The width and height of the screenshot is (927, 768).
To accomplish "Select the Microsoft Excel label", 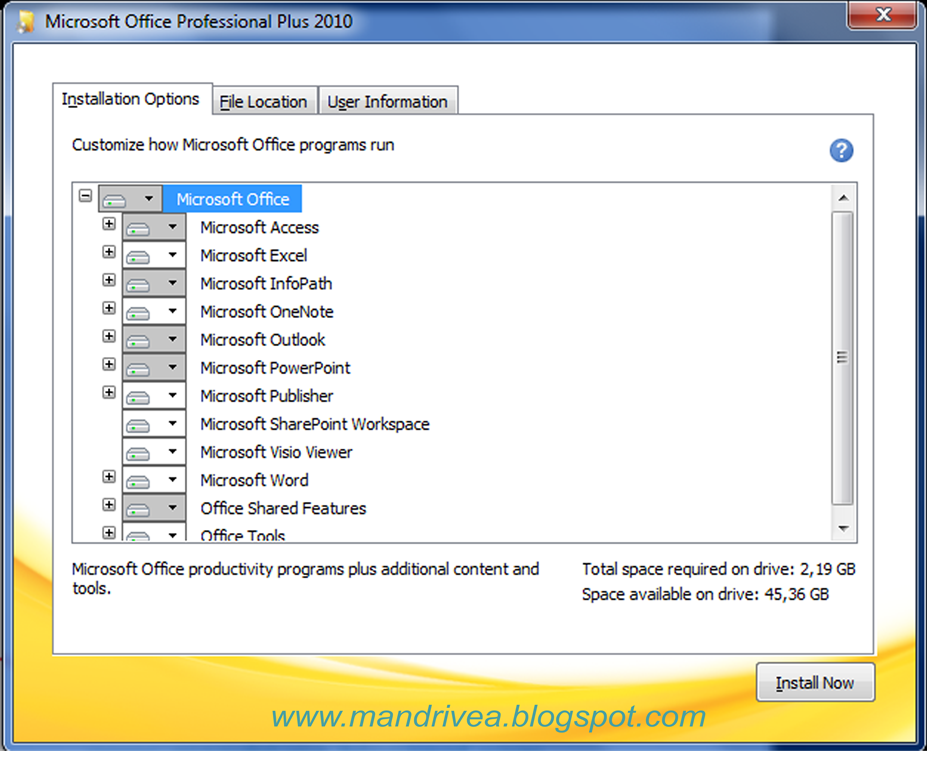I will tap(254, 255).
